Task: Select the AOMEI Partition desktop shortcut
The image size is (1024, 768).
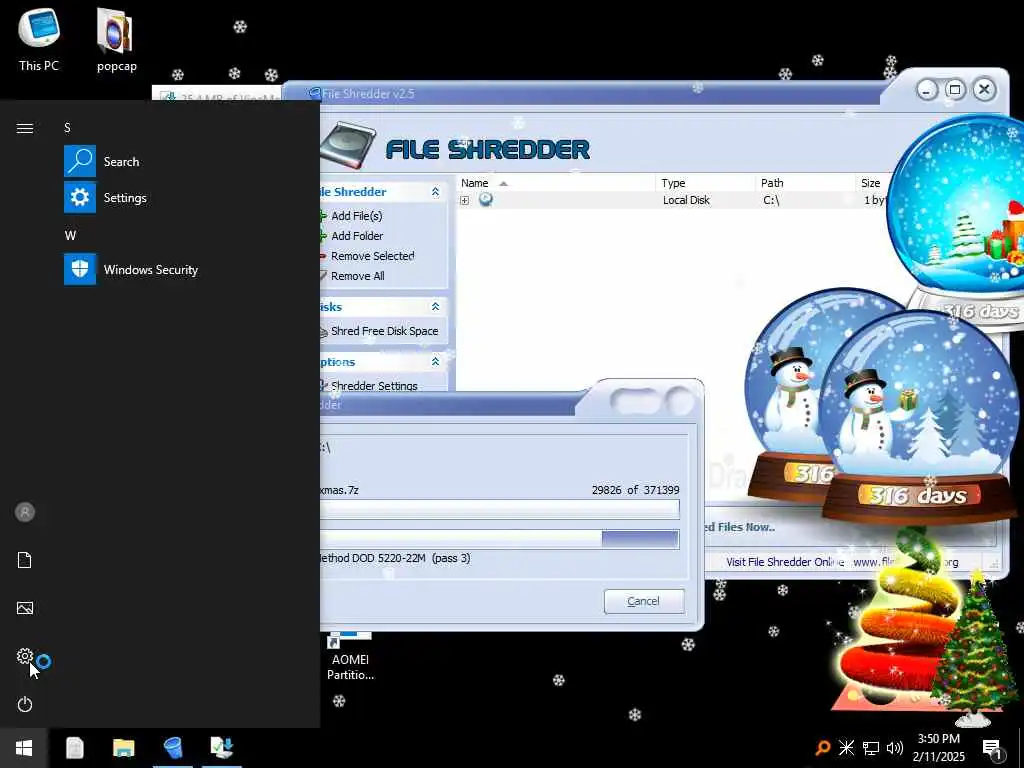Action: [x=350, y=657]
